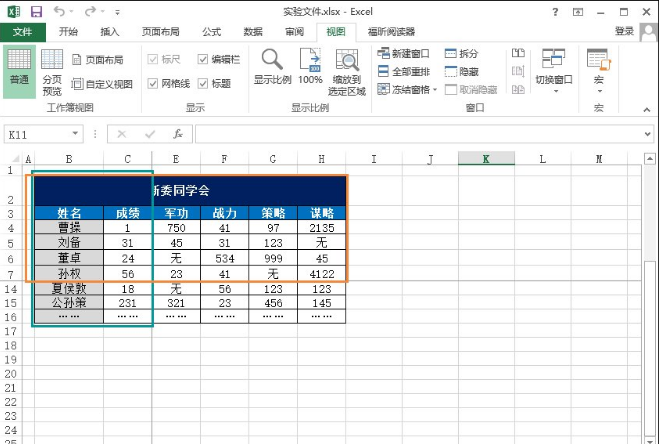Click the view side by side icon

click(518, 53)
